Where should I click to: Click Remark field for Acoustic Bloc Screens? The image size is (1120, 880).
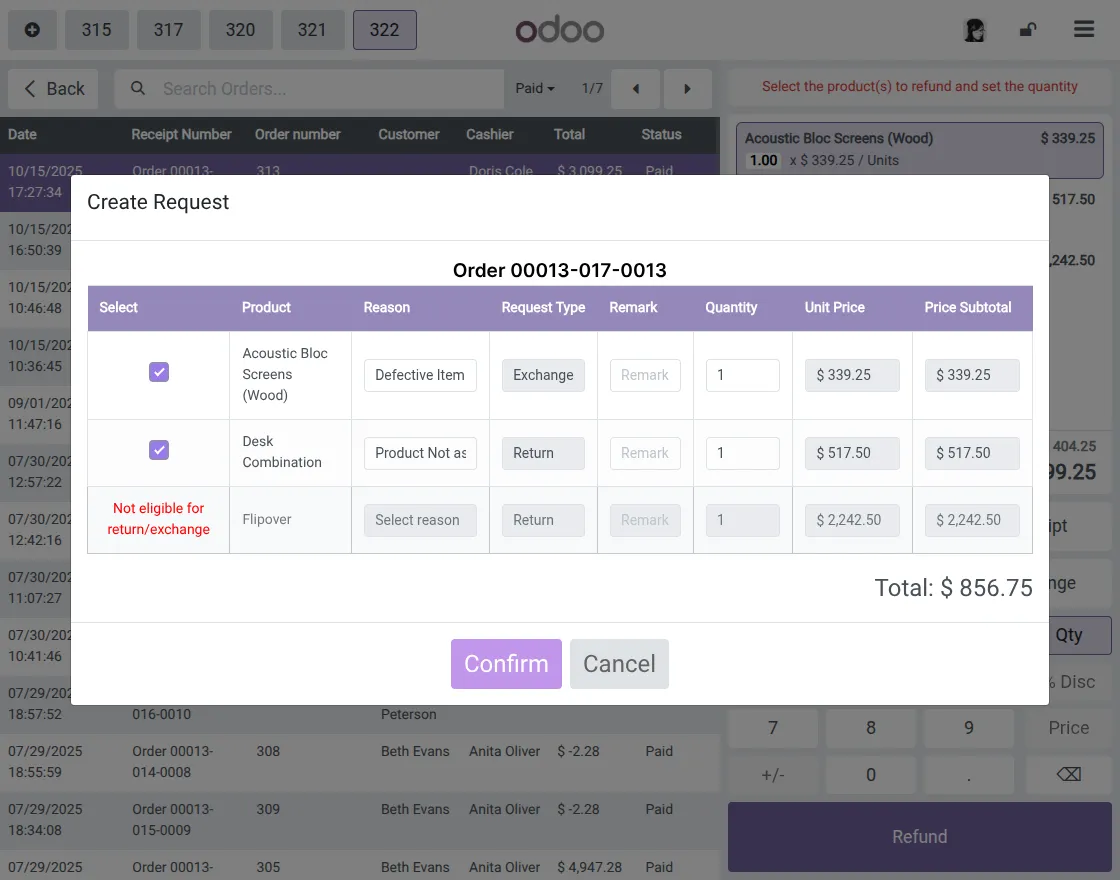click(645, 375)
